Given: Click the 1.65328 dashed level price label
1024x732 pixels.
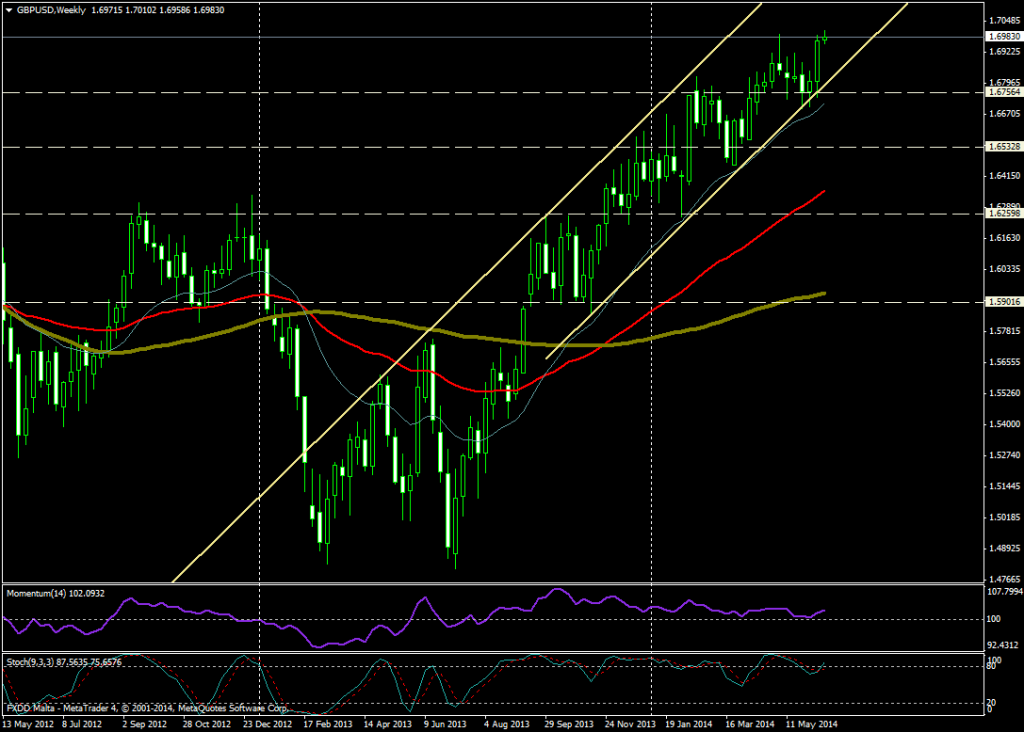Looking at the screenshot, I should [x=1003, y=147].
